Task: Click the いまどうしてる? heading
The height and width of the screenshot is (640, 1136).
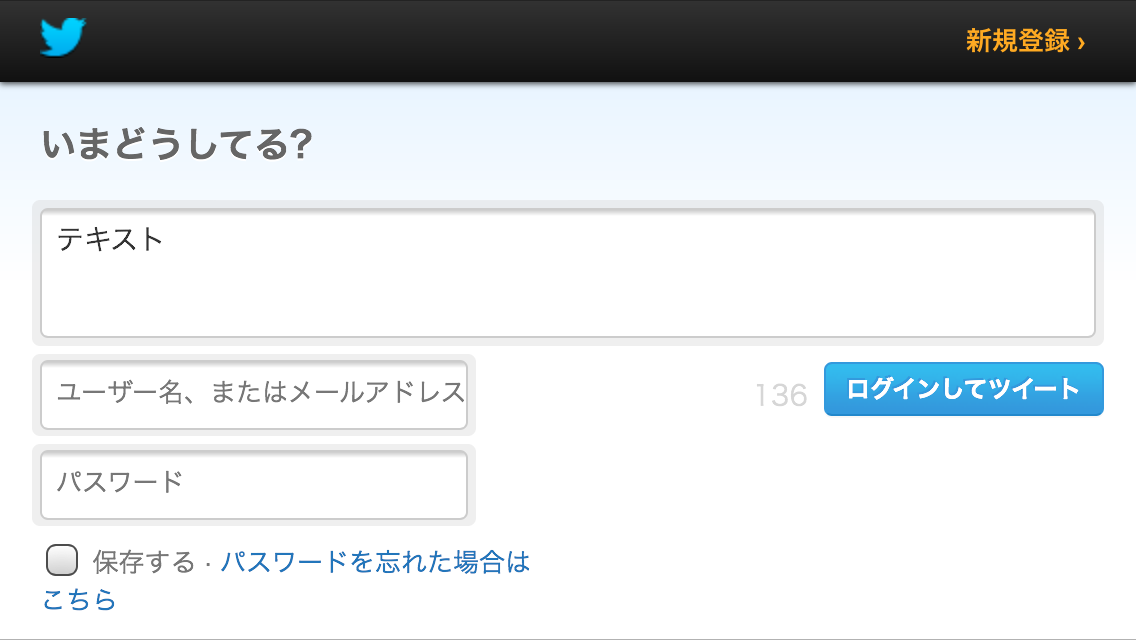Action: (177, 144)
